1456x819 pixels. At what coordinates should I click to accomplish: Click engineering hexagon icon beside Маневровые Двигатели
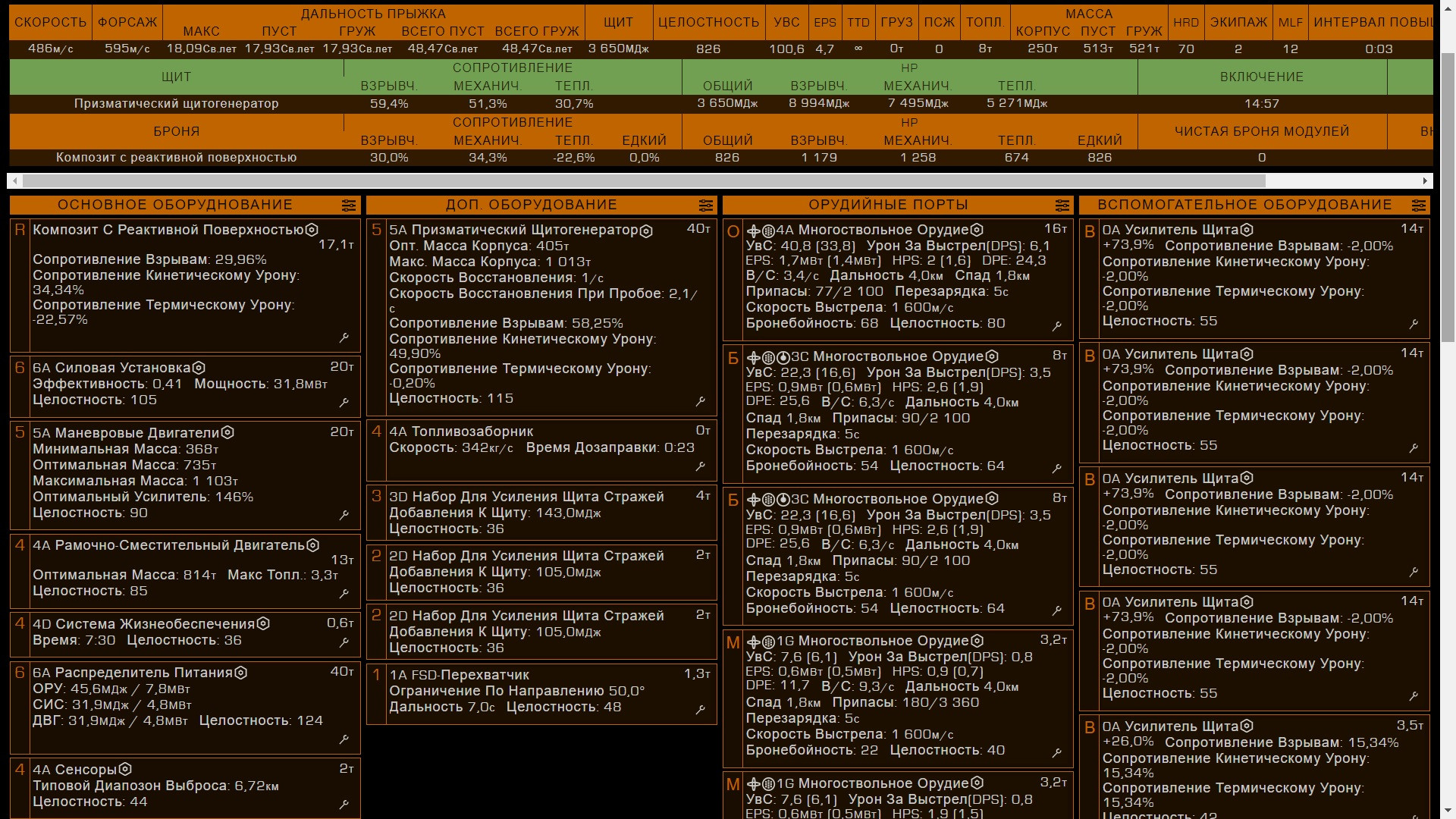click(x=227, y=433)
